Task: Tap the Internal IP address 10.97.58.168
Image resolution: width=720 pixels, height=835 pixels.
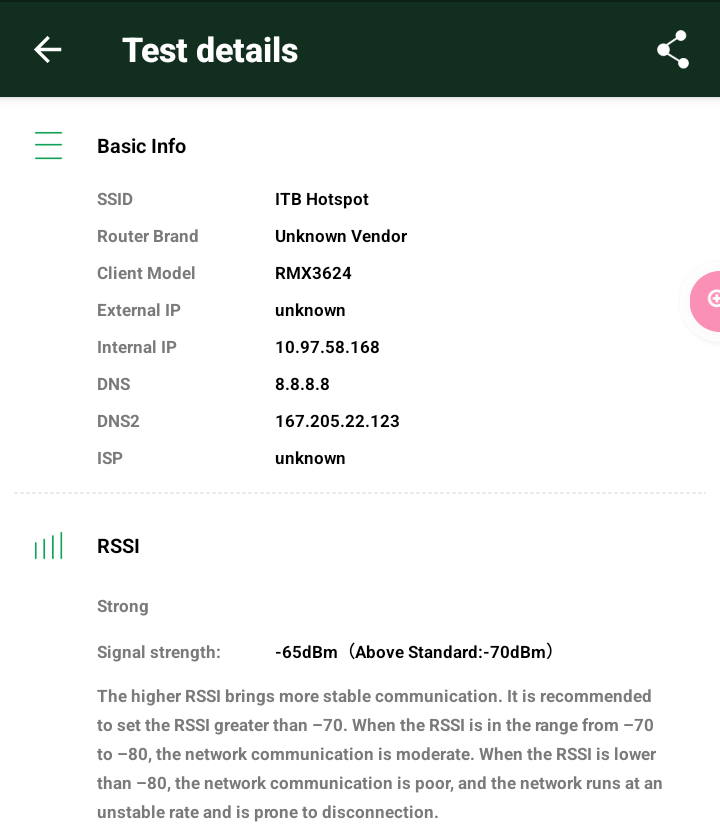Action: 327,347
